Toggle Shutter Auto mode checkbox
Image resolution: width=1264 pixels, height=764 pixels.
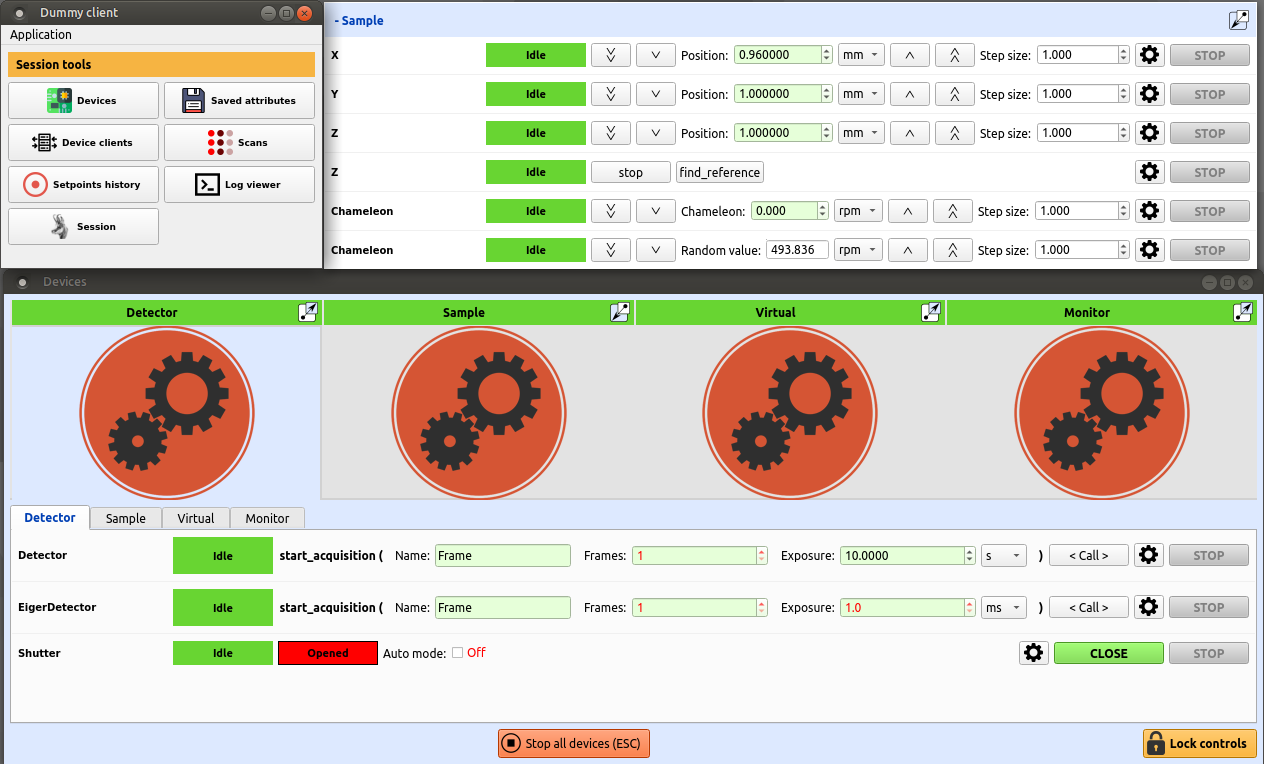[457, 653]
